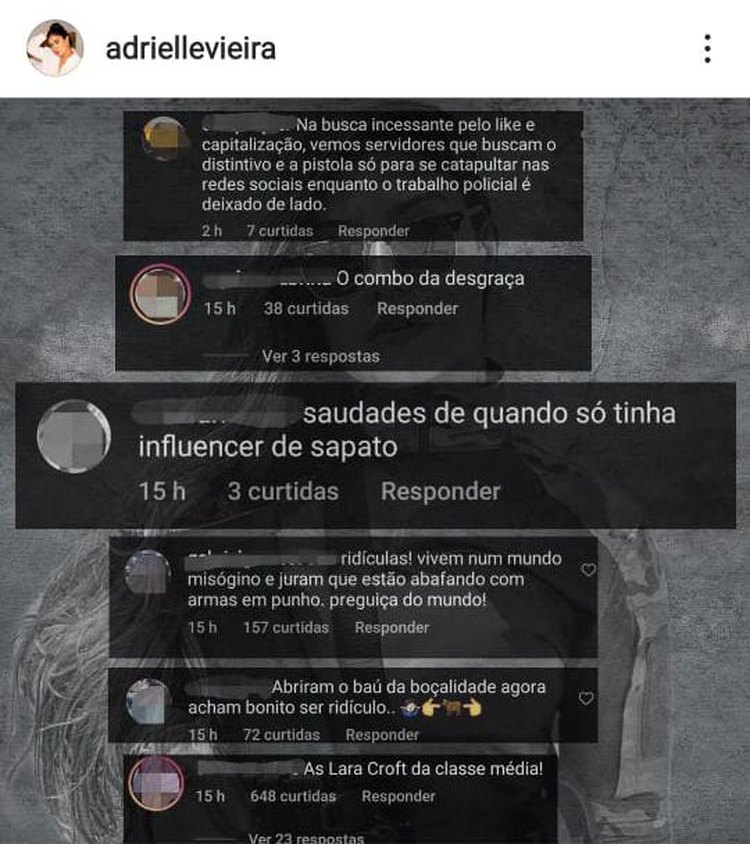Open avatar of 'Lara Croft' commenter
This screenshot has width=750, height=844.
tap(156, 783)
